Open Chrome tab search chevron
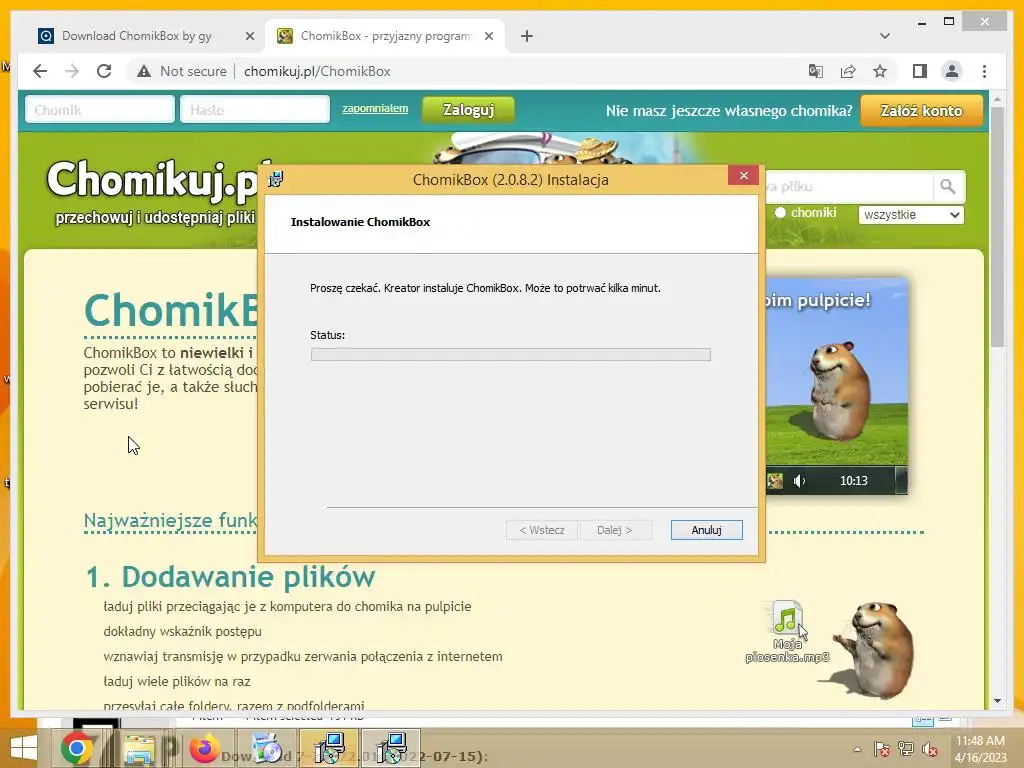1024x768 pixels. [x=885, y=36]
